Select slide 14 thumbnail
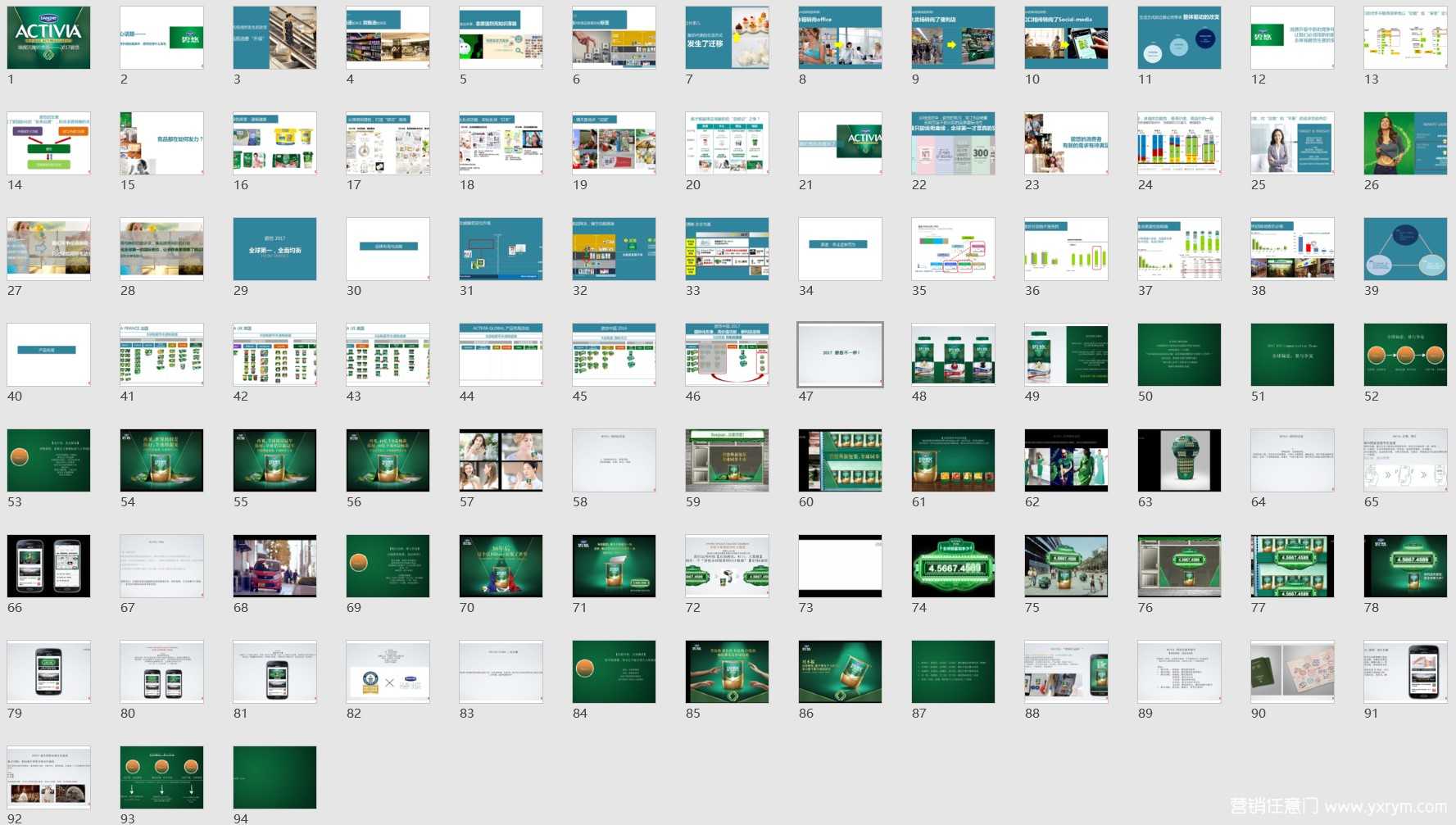Viewport: 1456px width, 825px height. (49, 143)
